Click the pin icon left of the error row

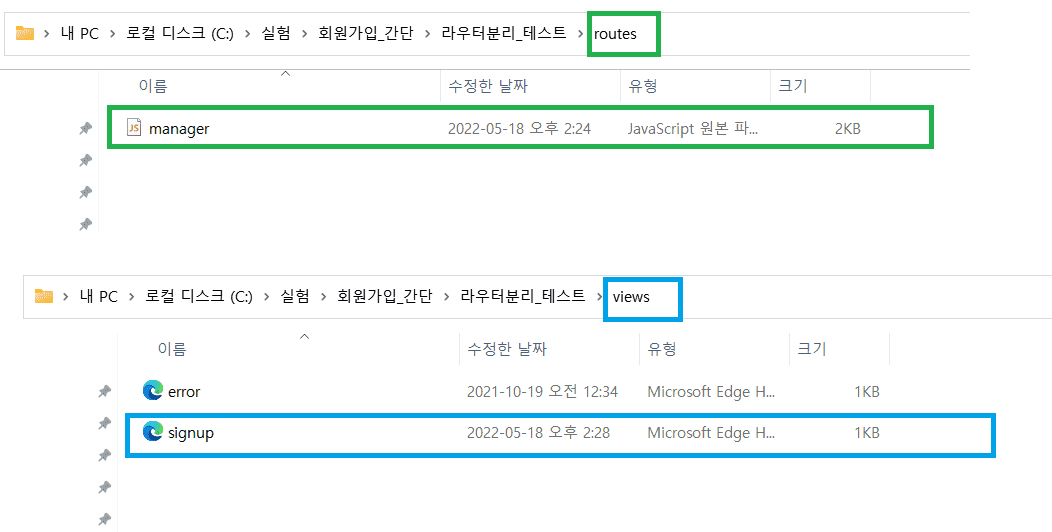(x=104, y=392)
